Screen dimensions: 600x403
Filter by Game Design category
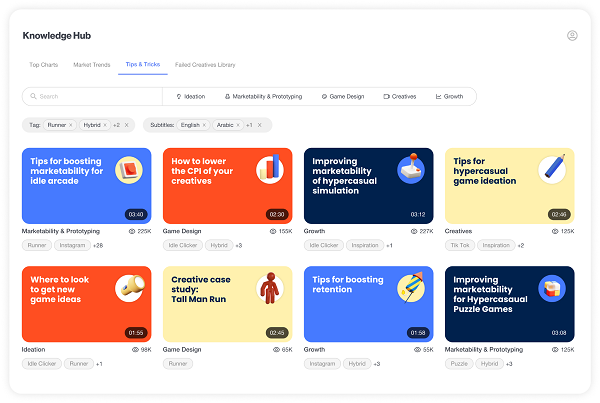[343, 97]
